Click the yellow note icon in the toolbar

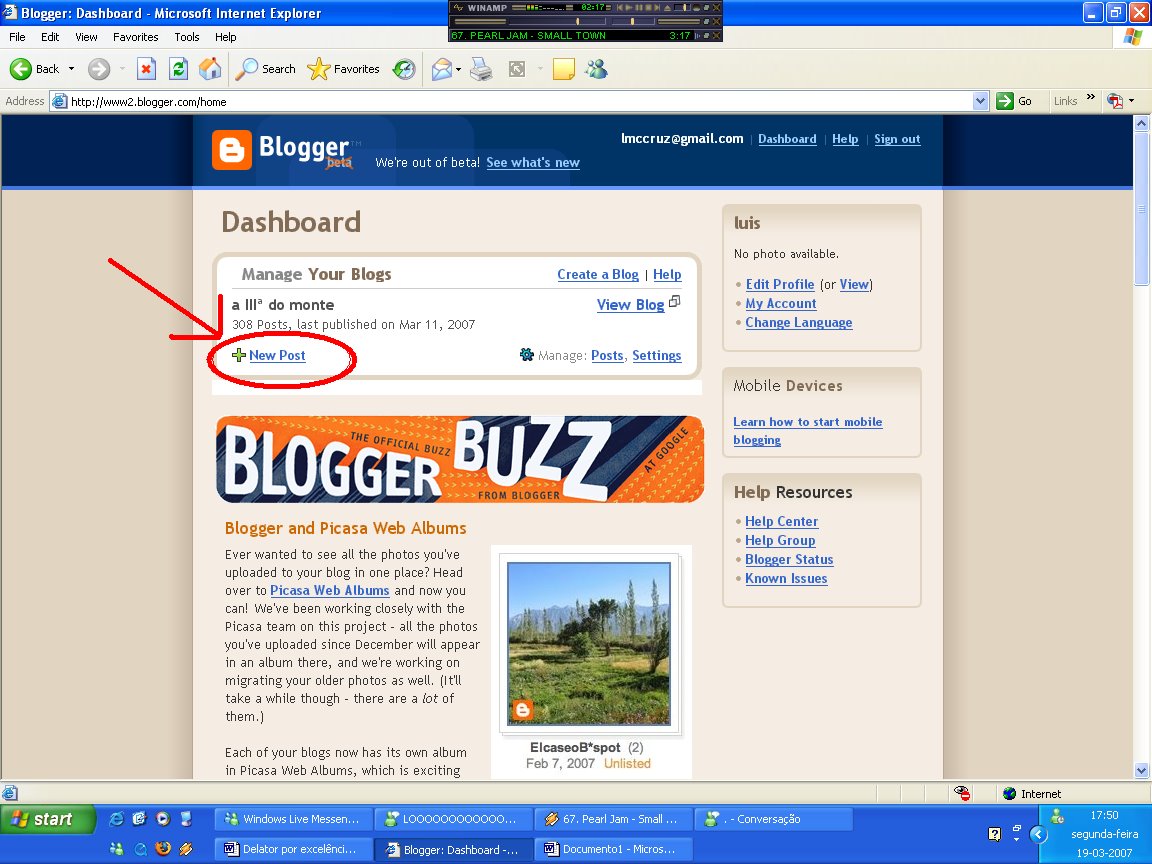click(x=564, y=69)
